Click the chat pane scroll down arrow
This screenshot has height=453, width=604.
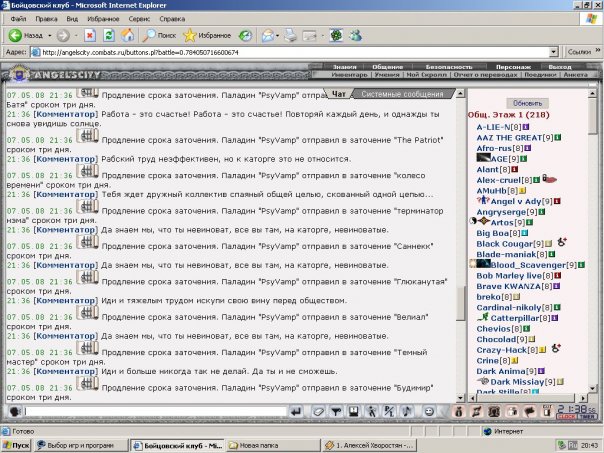tap(460, 398)
